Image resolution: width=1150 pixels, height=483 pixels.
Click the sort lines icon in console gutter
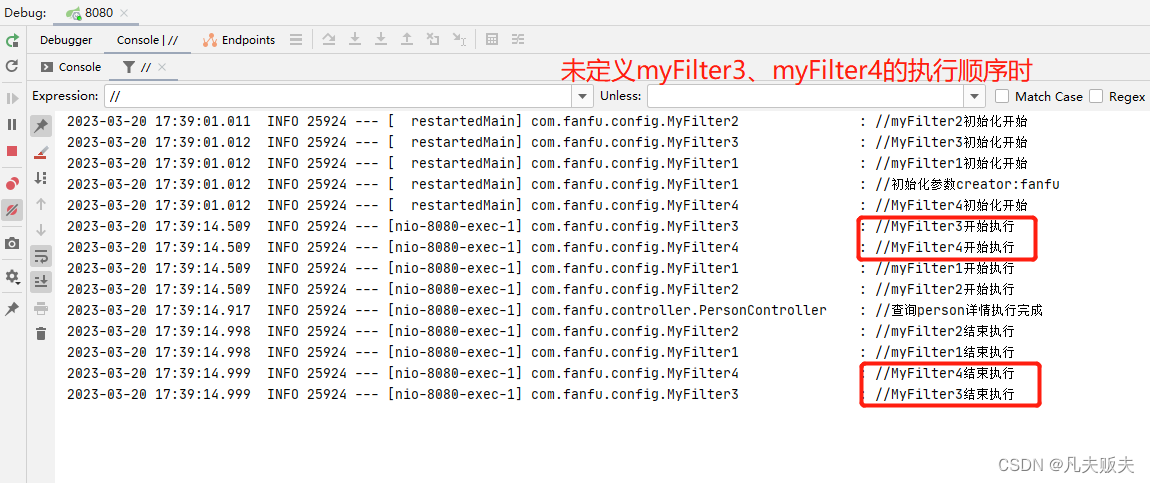pyautogui.click(x=41, y=178)
